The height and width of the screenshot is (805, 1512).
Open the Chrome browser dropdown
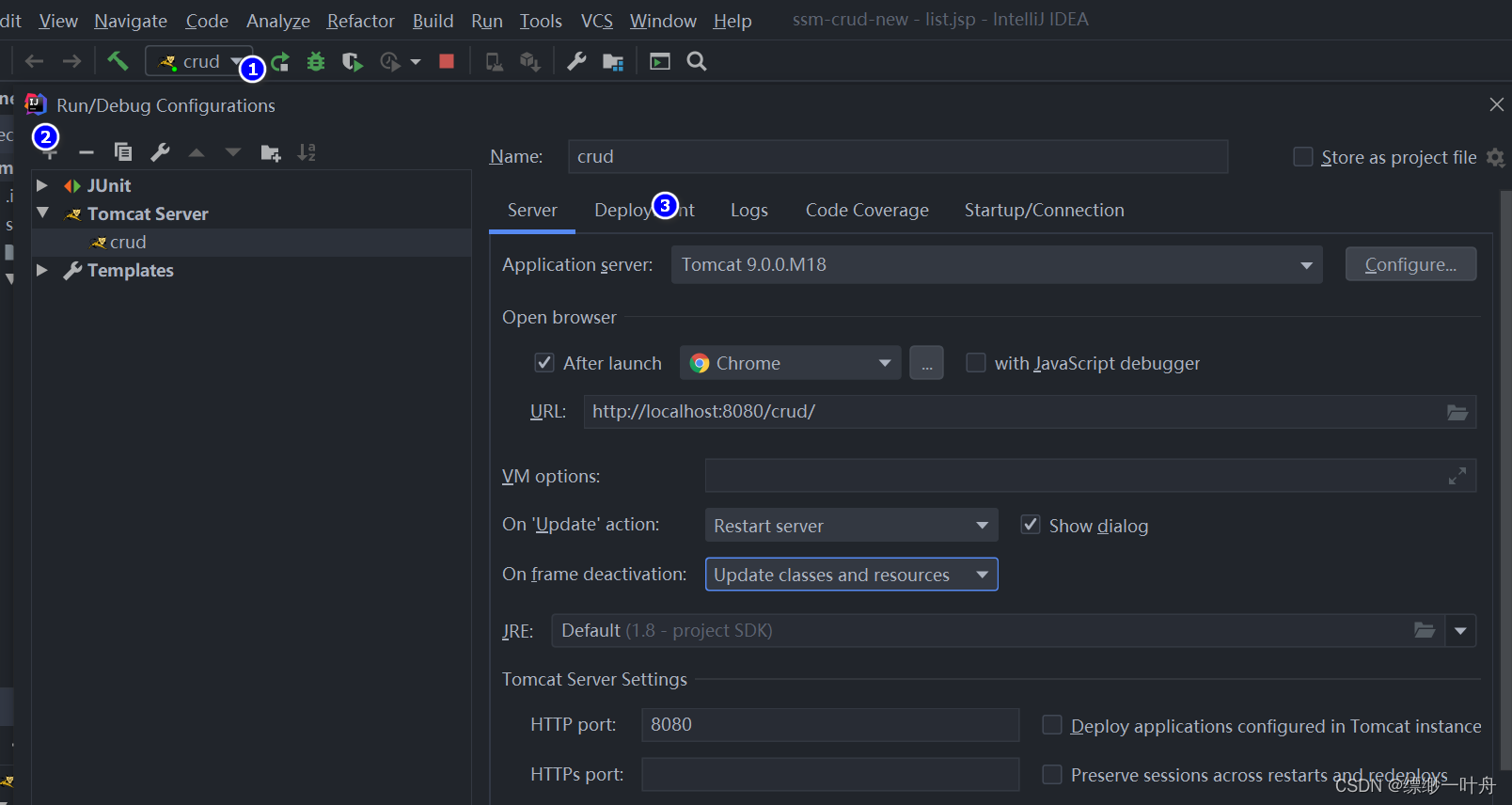coord(790,363)
